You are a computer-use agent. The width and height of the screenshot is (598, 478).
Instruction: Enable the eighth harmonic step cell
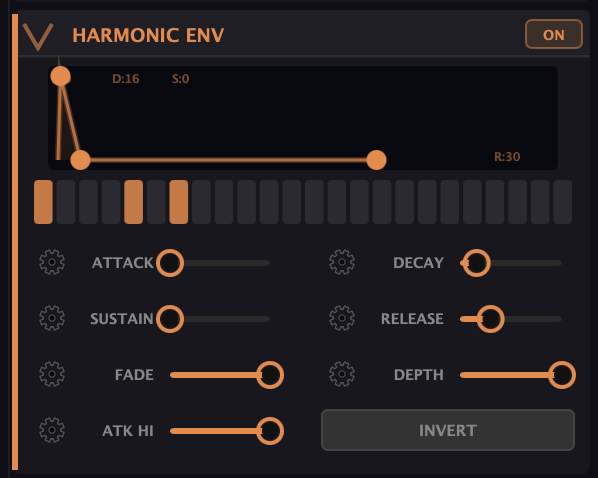tap(201, 202)
